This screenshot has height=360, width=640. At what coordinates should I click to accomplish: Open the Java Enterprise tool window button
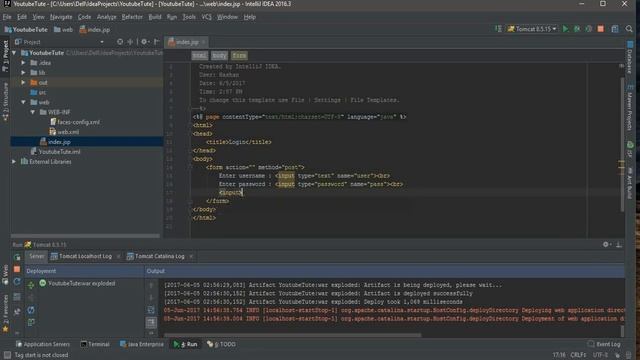pos(142,344)
